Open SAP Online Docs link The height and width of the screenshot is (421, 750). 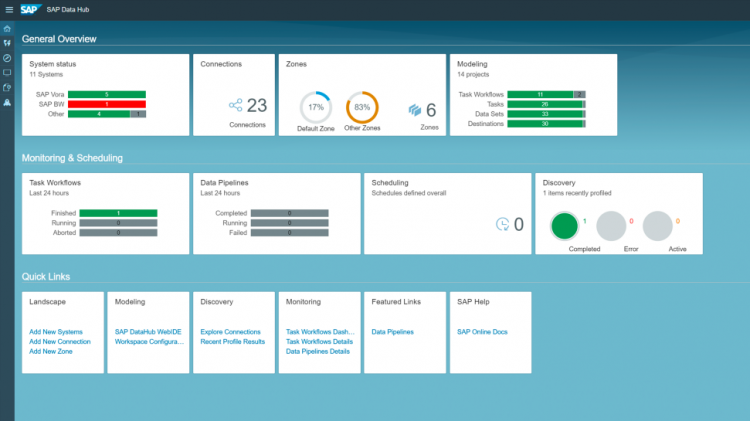pos(482,332)
